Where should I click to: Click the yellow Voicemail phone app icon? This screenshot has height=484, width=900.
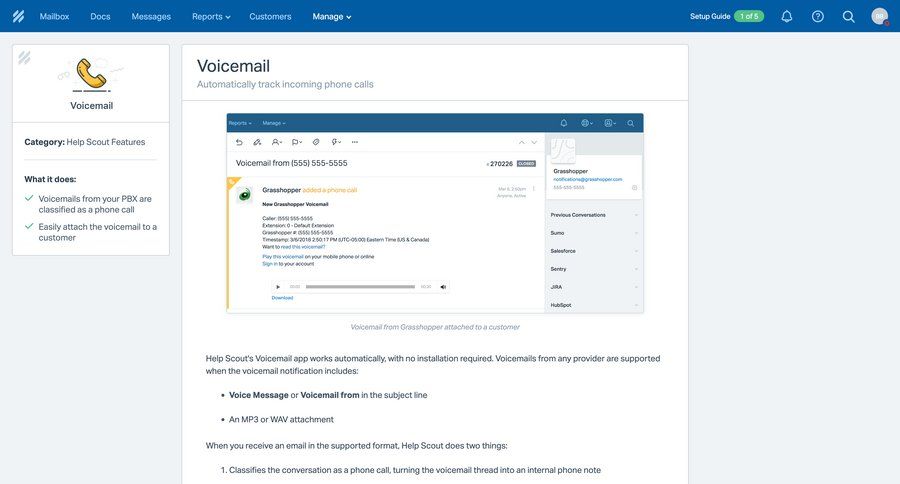click(x=91, y=75)
